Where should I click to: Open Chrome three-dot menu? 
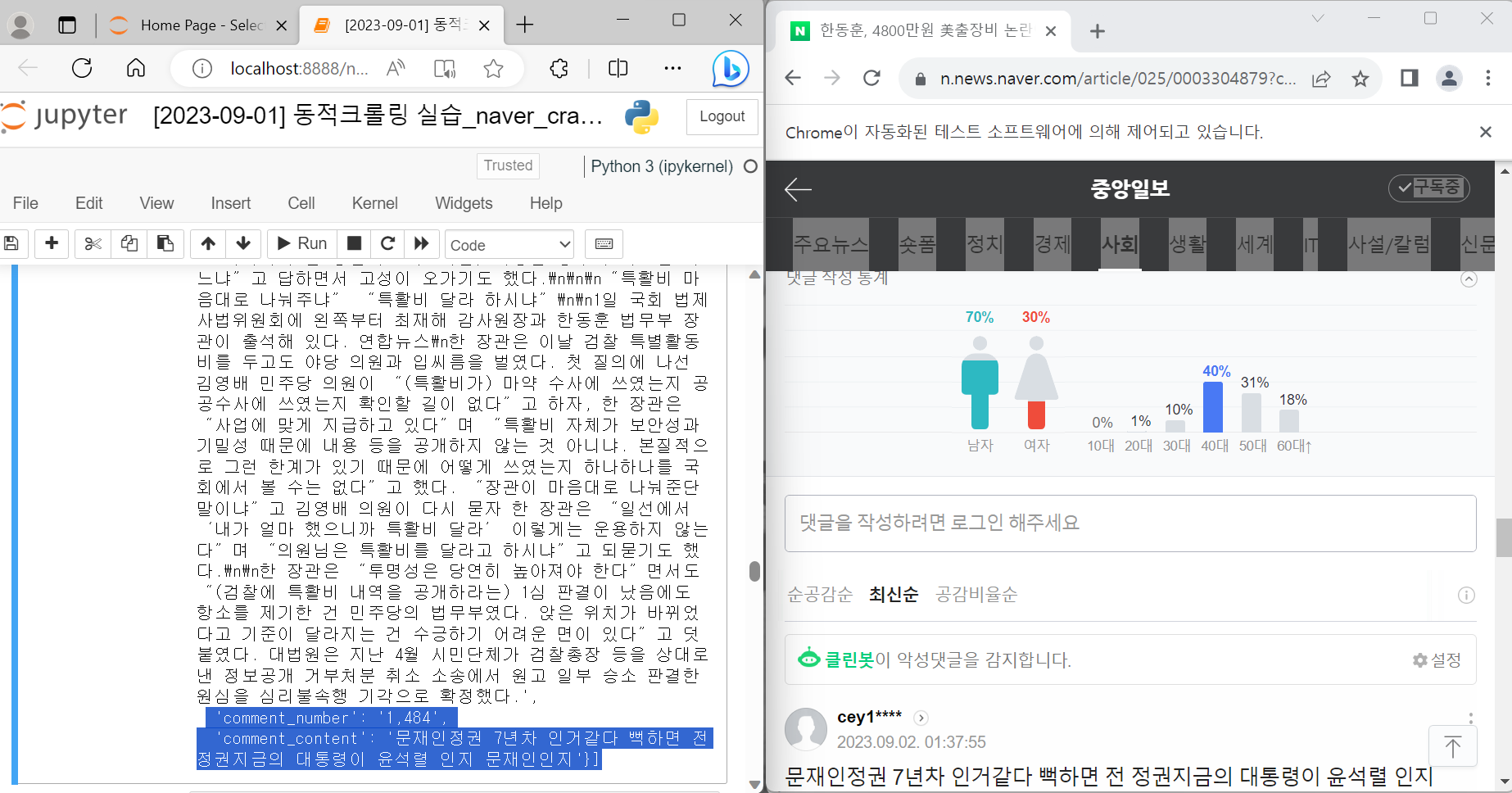pyautogui.click(x=1488, y=79)
